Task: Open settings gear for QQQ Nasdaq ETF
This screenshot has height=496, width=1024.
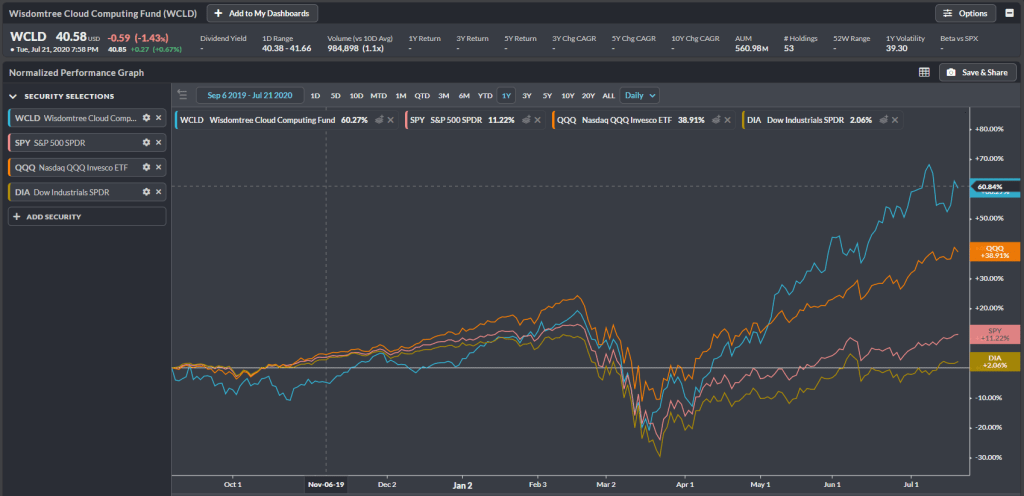Action: click(146, 167)
